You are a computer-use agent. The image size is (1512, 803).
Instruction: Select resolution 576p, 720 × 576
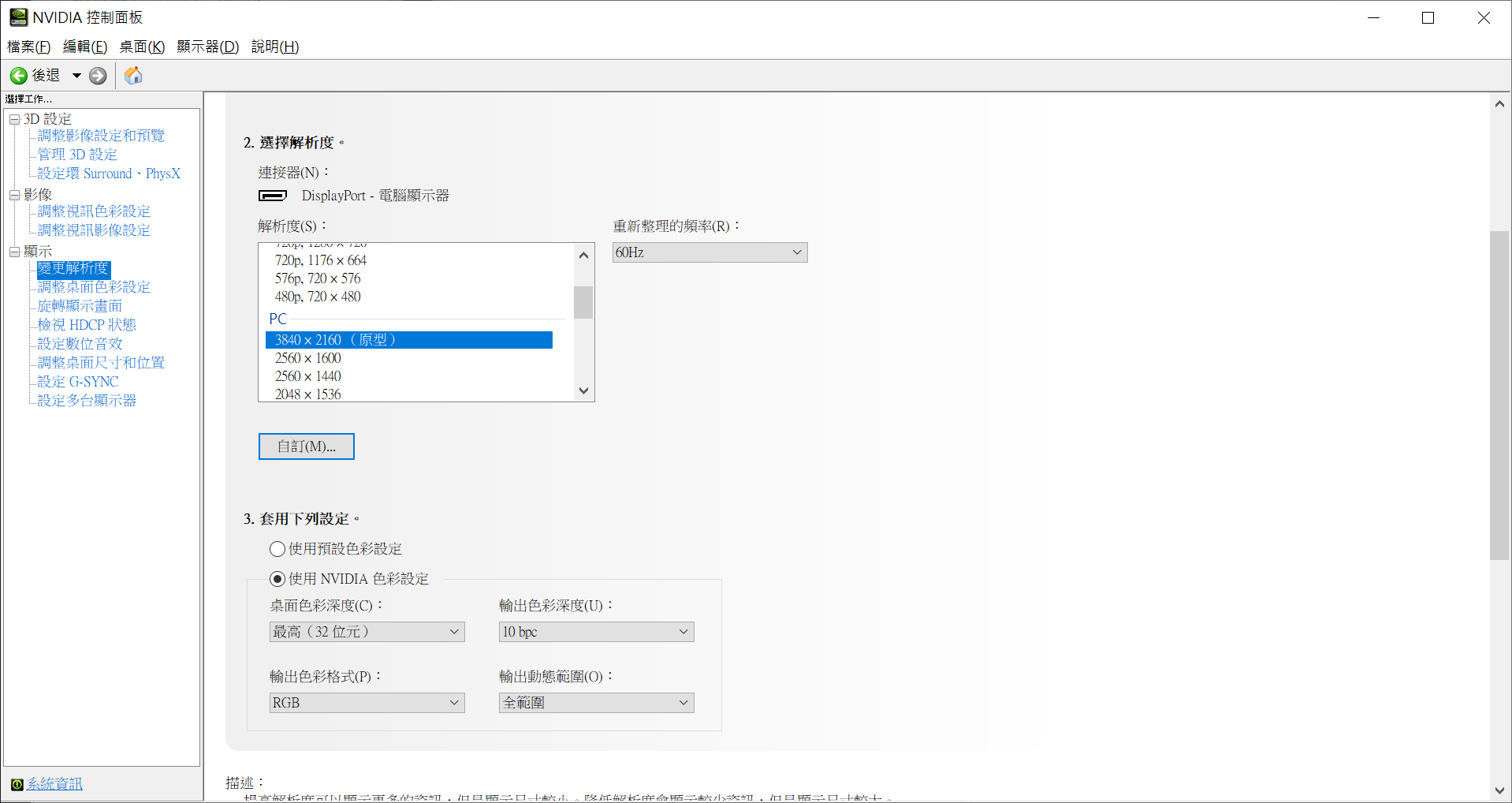point(409,278)
